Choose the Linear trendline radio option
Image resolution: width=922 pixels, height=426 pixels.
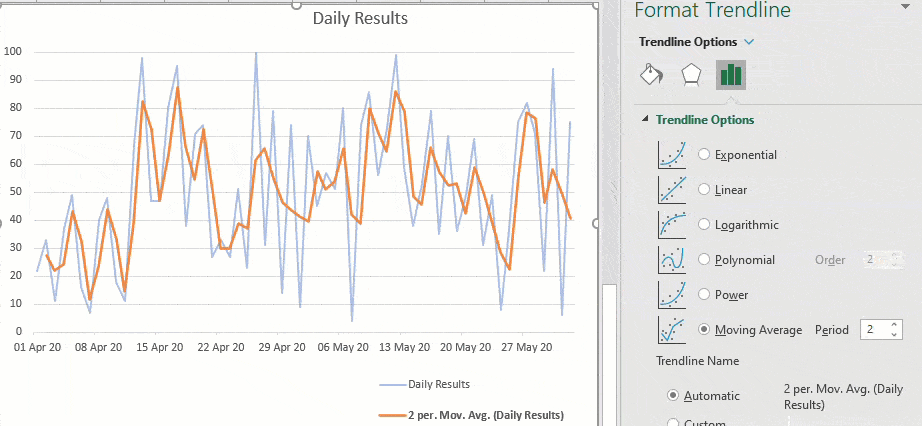tap(705, 190)
